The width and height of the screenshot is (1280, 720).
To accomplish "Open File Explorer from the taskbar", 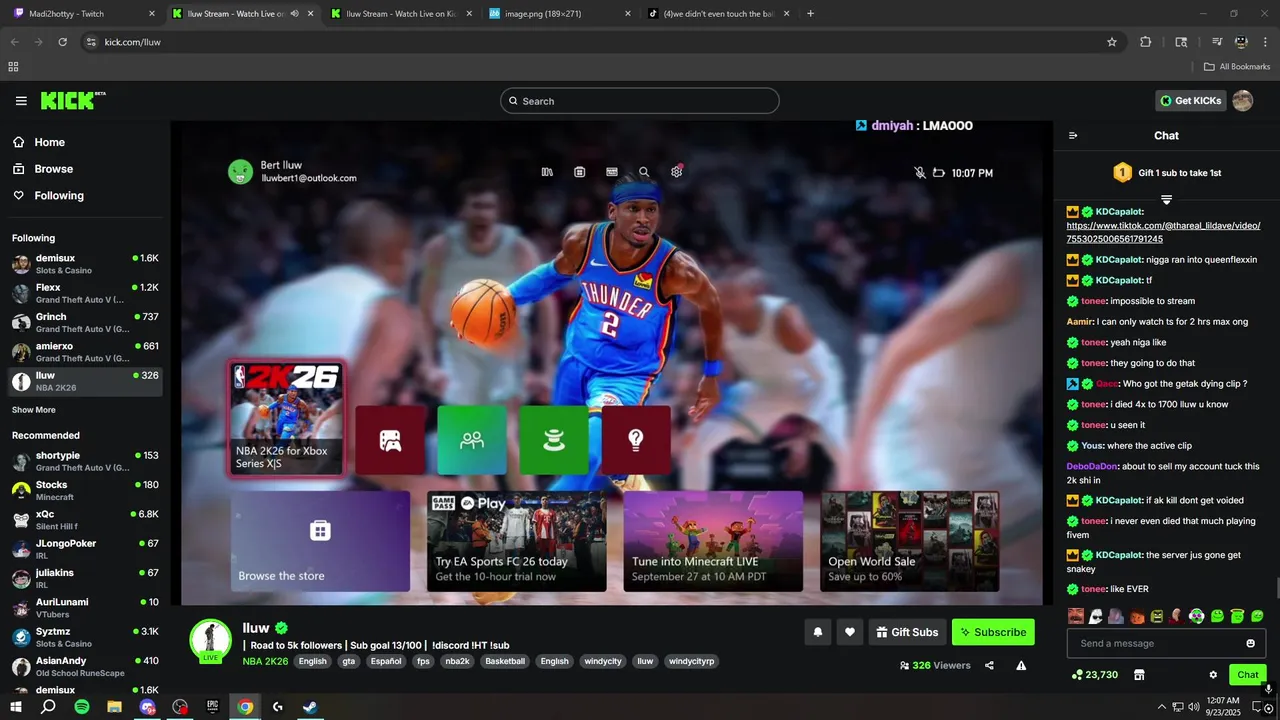I will [x=115, y=707].
